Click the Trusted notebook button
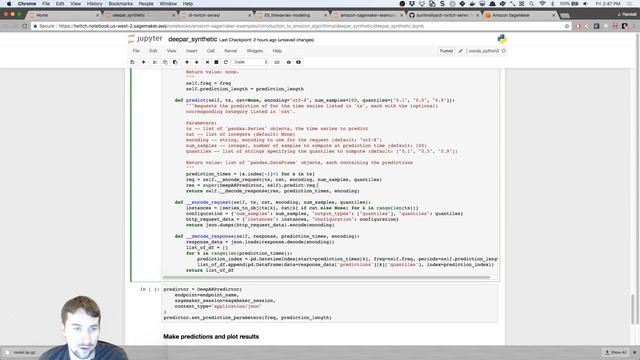640x360 pixels. tap(446, 51)
